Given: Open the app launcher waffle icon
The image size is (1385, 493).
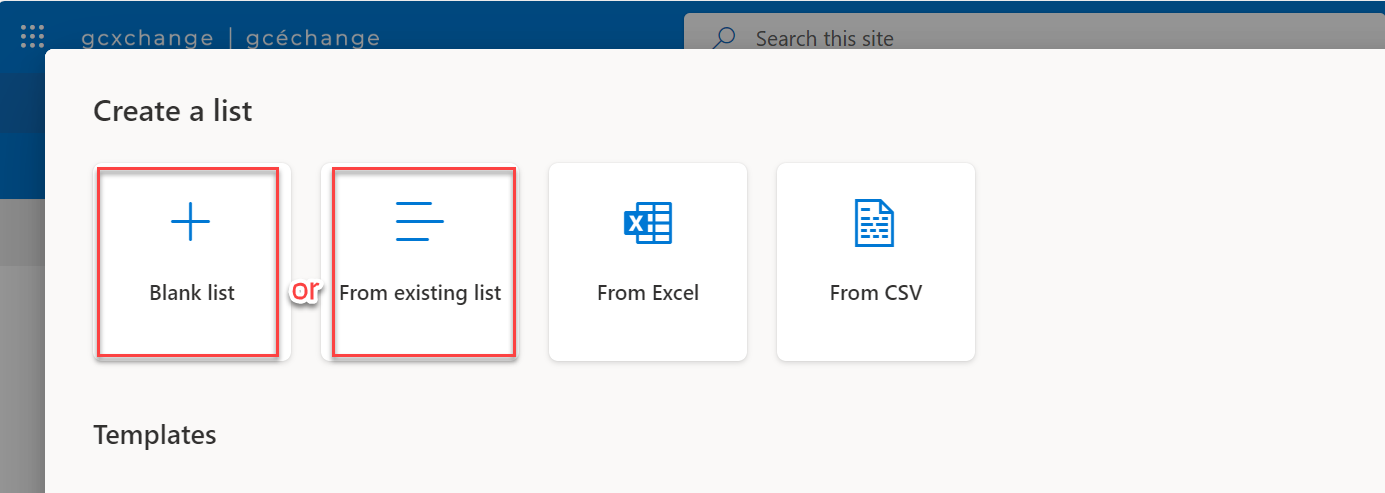Looking at the screenshot, I should [x=33, y=37].
